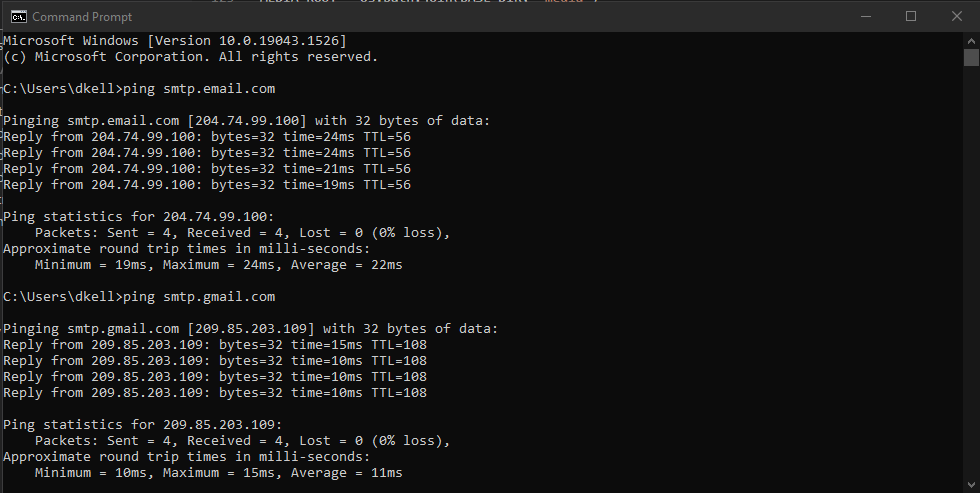Click the scrollbar down arrow
980x493 pixels.
click(971, 485)
